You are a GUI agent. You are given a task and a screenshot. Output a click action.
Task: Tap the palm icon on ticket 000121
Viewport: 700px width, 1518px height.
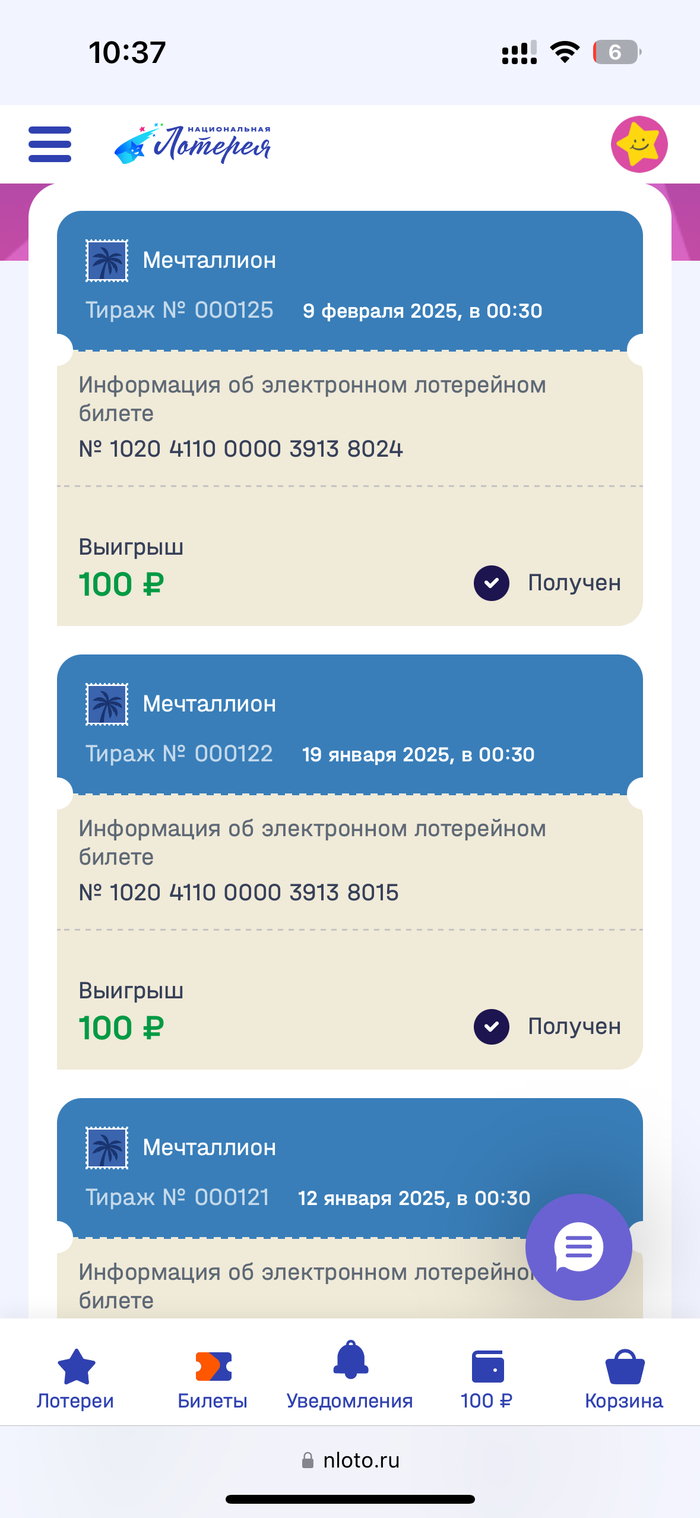[x=107, y=1148]
